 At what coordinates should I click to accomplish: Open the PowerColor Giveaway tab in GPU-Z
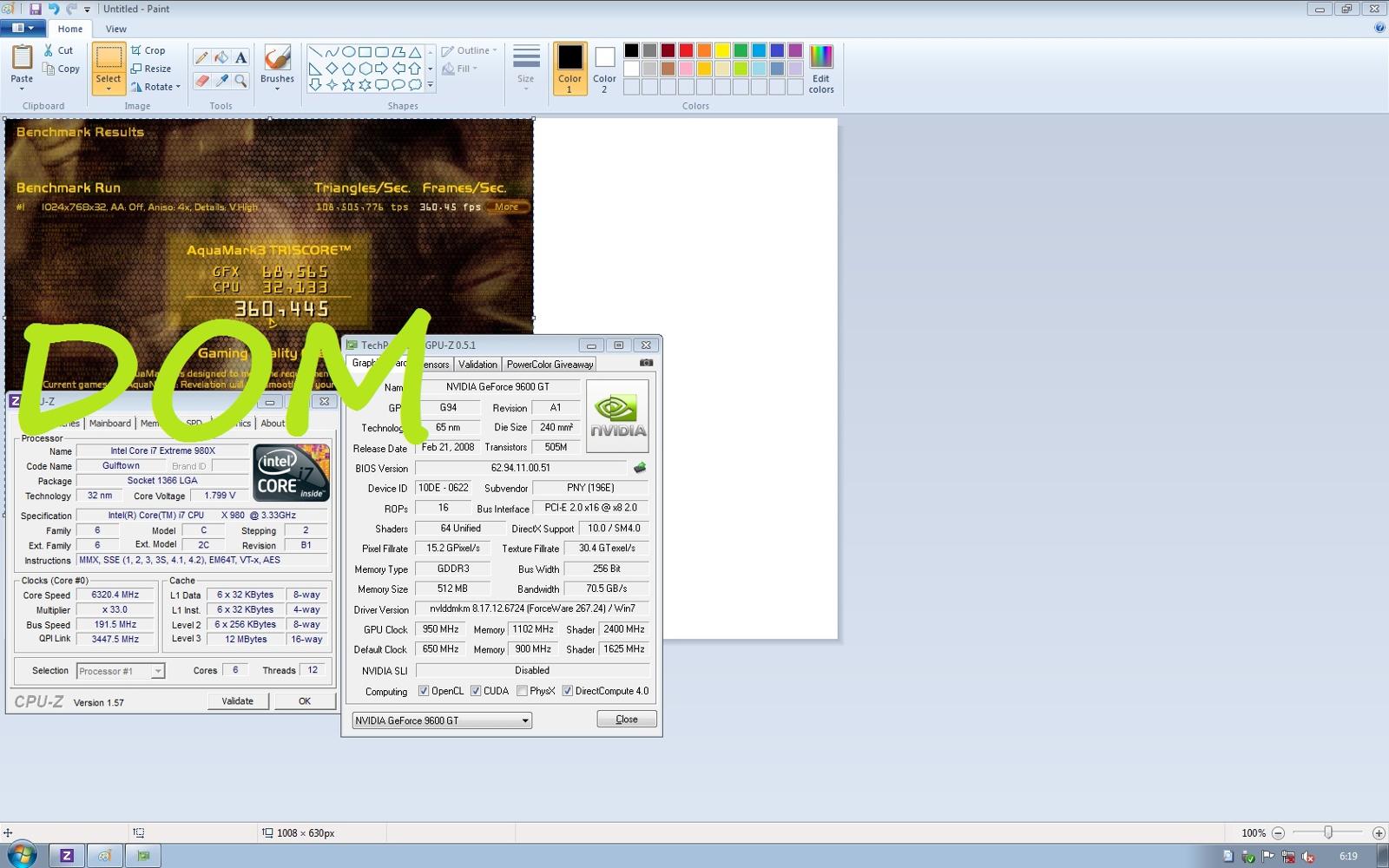coord(550,365)
